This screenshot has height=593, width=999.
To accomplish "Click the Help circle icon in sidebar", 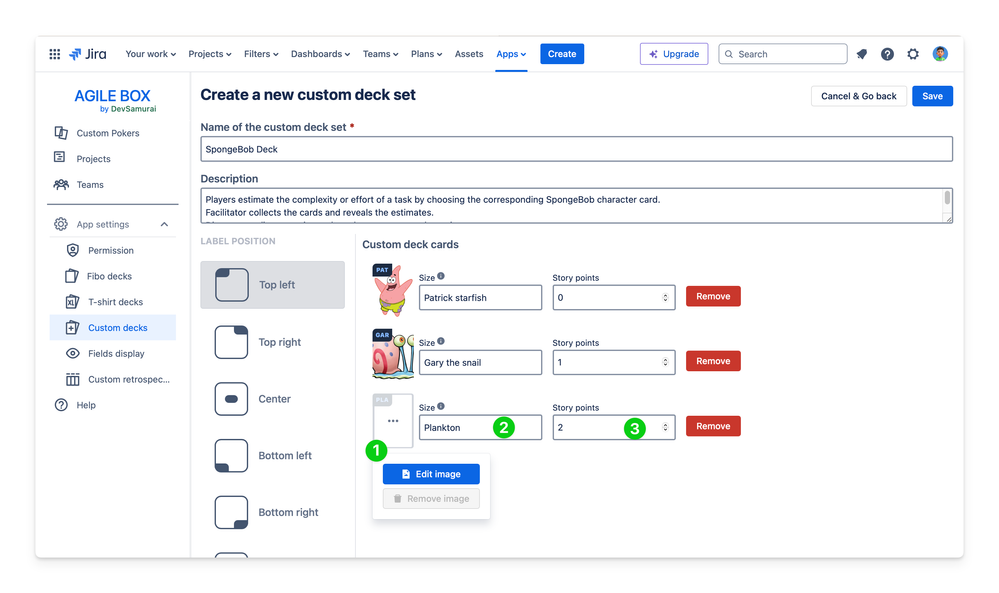I will click(61, 405).
